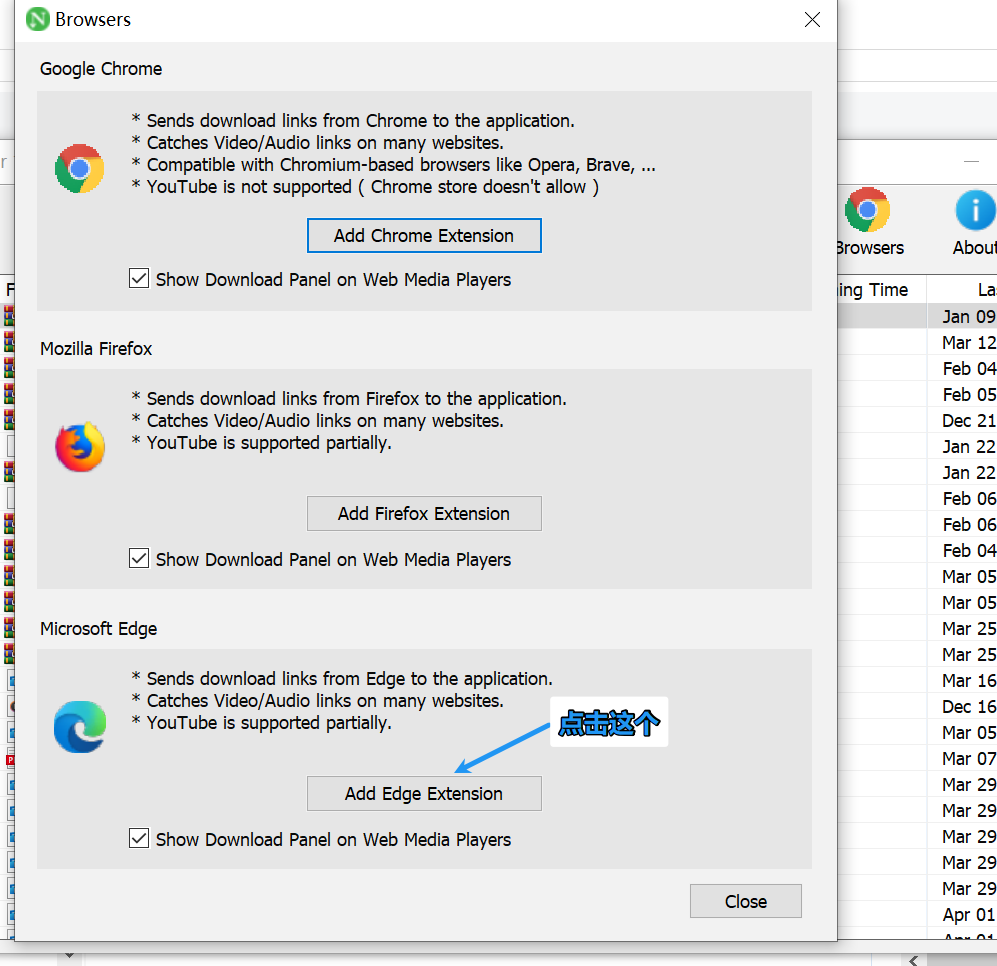Image resolution: width=997 pixels, height=966 pixels.
Task: Click the Microsoft Edge section heading
Action: (99, 628)
